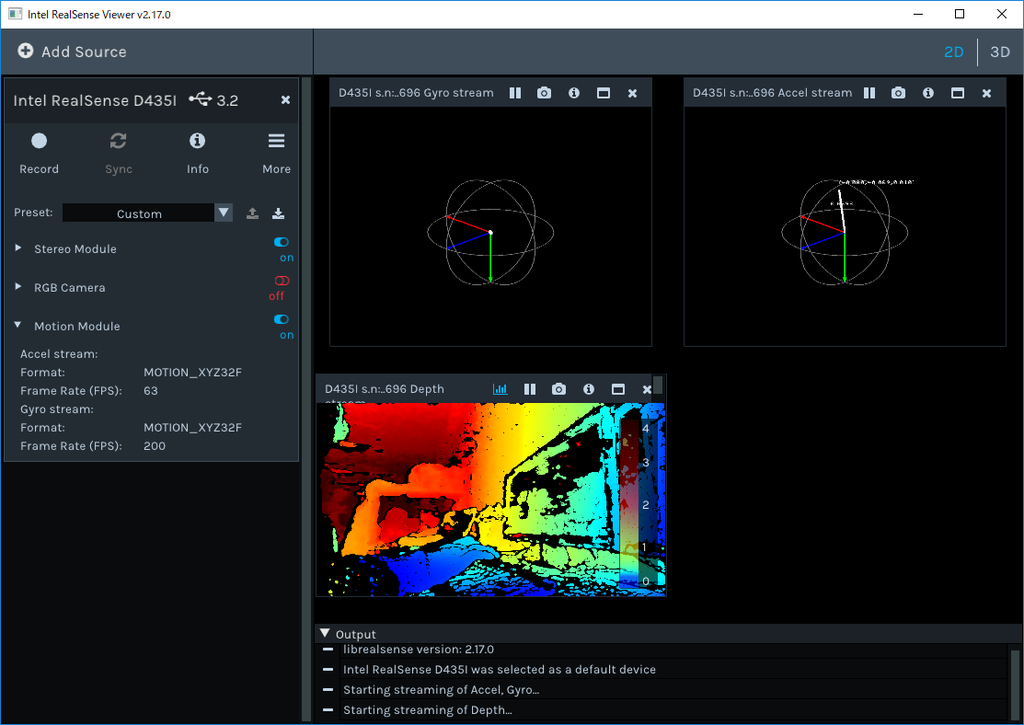Close the Gyro stream view
The image size is (1024, 725).
click(632, 93)
